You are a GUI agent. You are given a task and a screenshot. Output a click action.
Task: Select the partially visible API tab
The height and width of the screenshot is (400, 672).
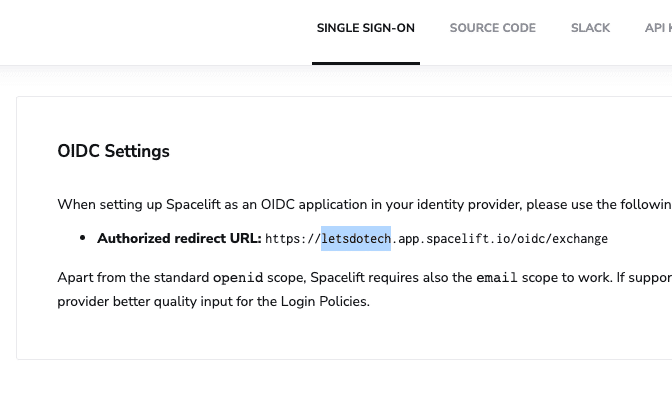(x=658, y=28)
